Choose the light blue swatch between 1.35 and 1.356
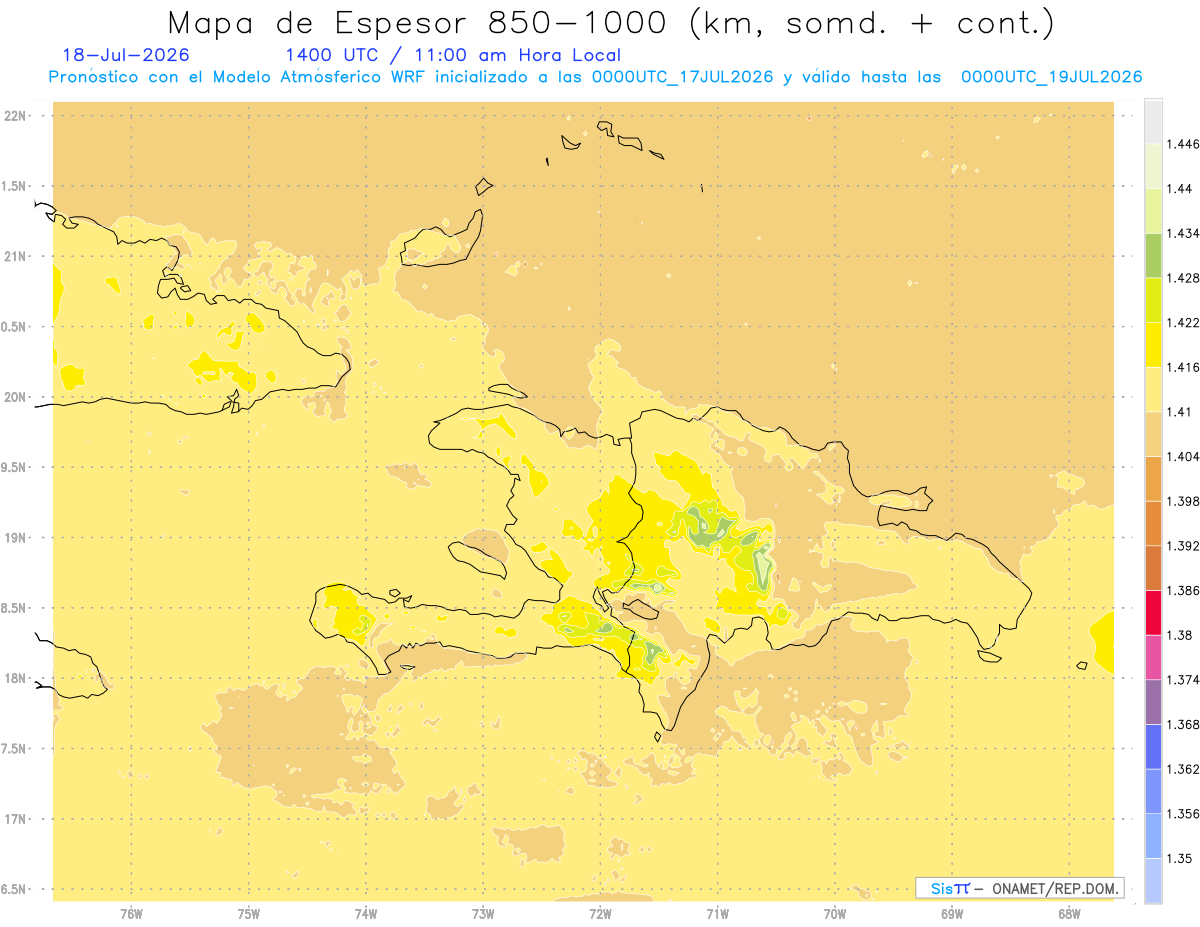Image resolution: width=1200 pixels, height=927 pixels. point(1153,836)
